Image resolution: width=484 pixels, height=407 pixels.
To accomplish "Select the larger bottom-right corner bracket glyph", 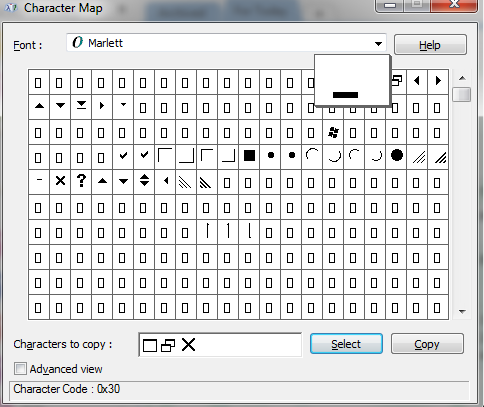I will pos(186,156).
